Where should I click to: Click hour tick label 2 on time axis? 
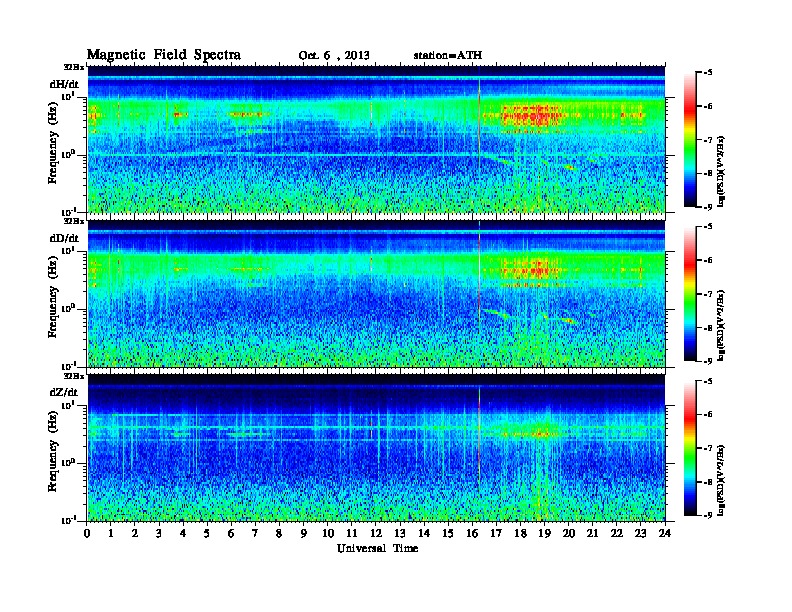click(135, 533)
